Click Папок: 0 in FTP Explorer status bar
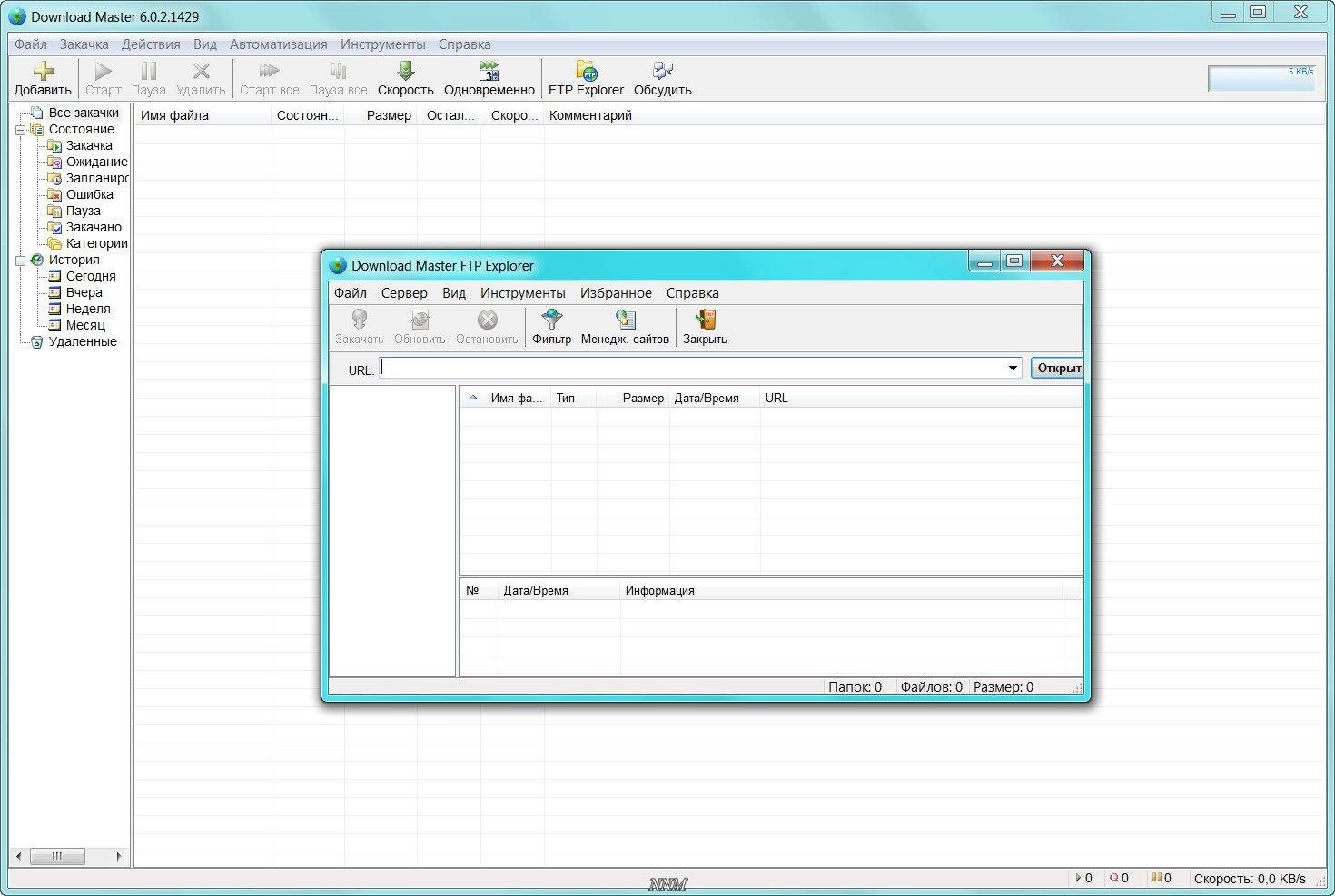Image resolution: width=1335 pixels, height=896 pixels. 855,687
